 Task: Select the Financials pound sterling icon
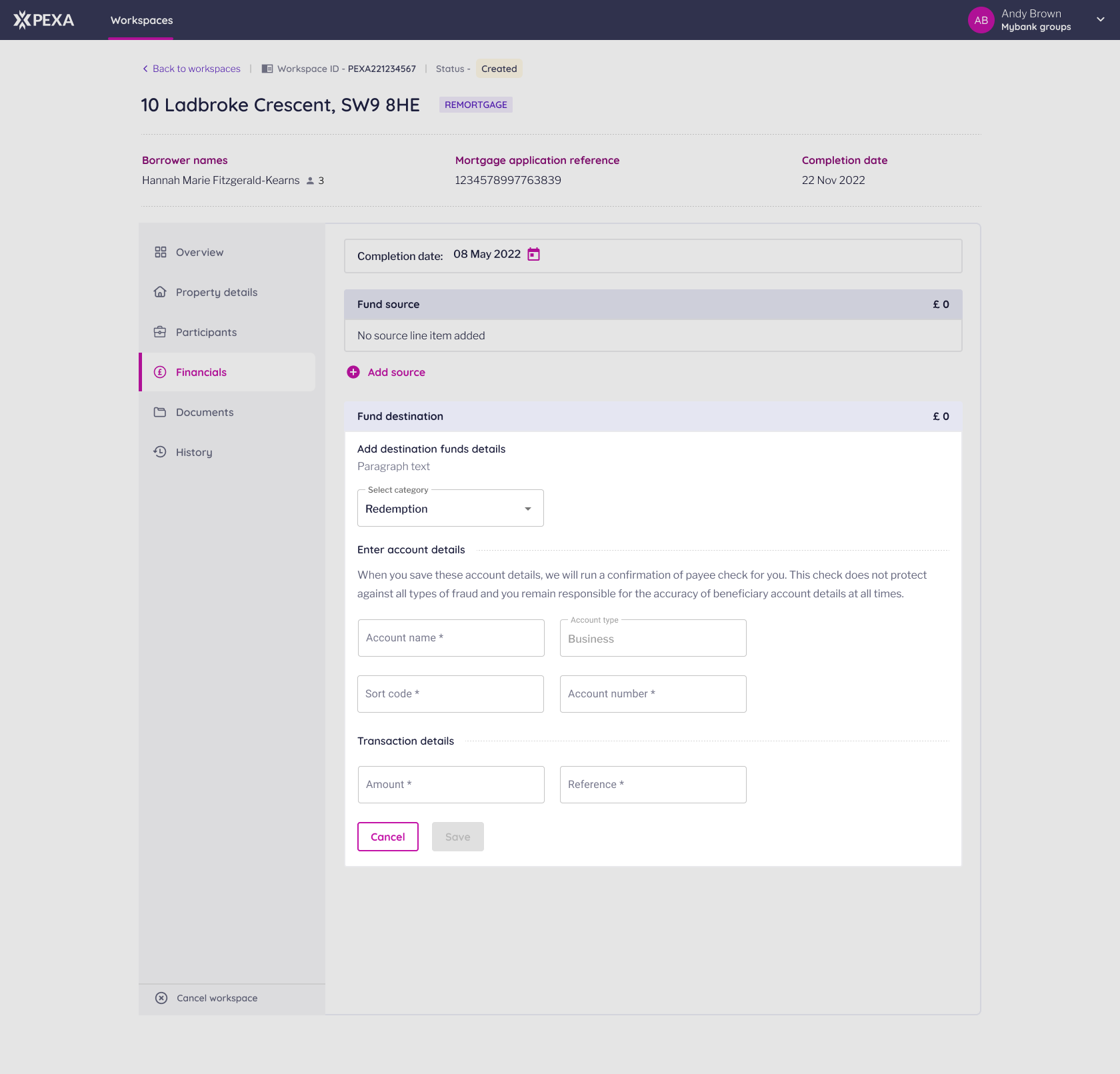point(160,372)
